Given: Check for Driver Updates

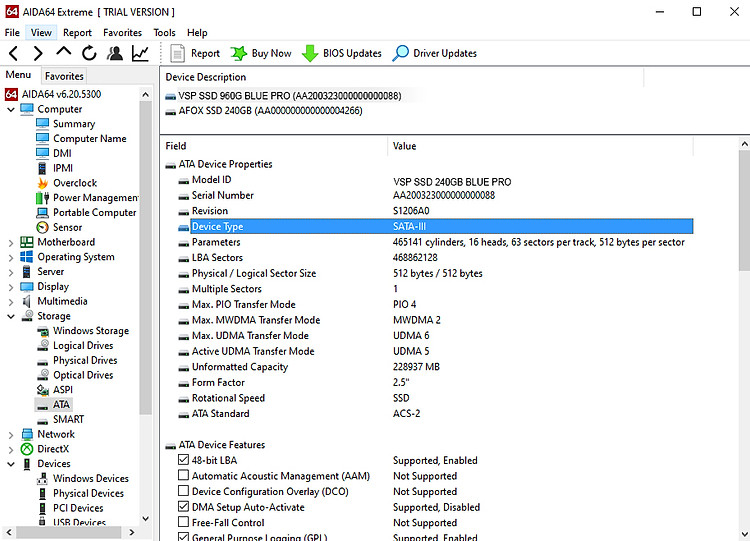Looking at the screenshot, I should click(x=434, y=53).
